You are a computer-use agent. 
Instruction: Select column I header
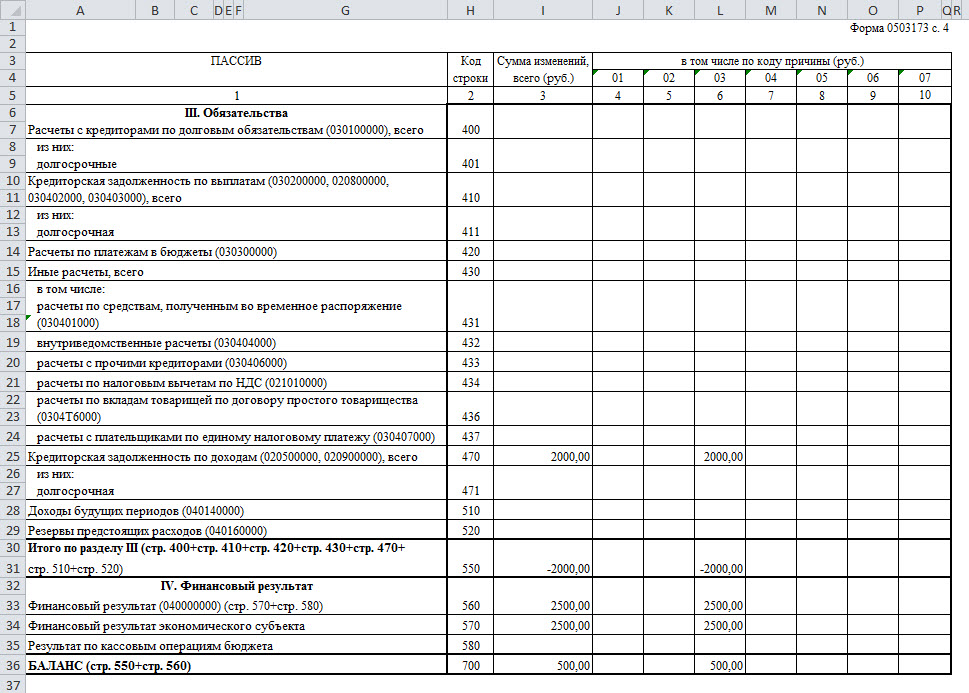(x=541, y=10)
